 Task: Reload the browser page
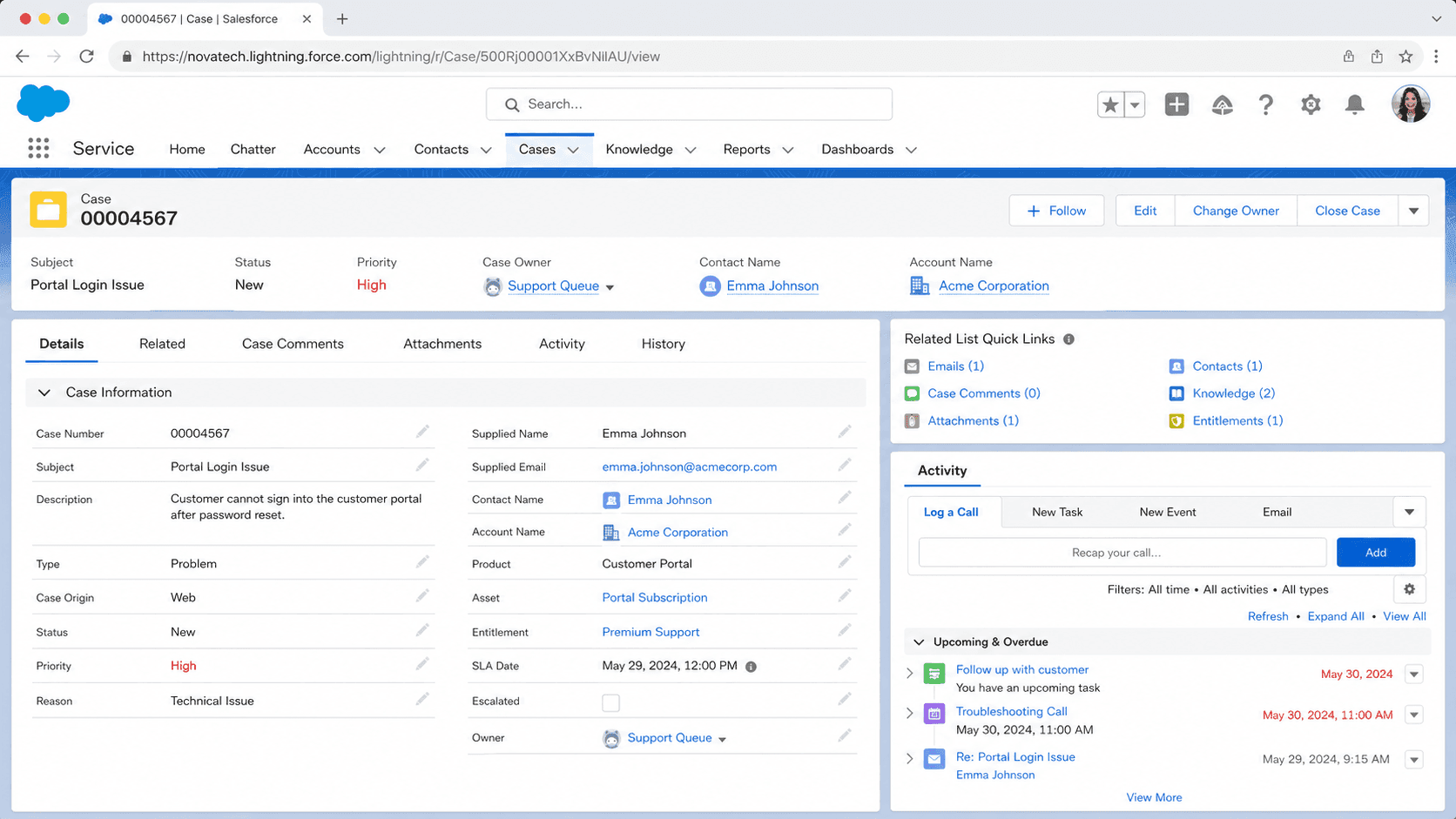click(x=86, y=57)
